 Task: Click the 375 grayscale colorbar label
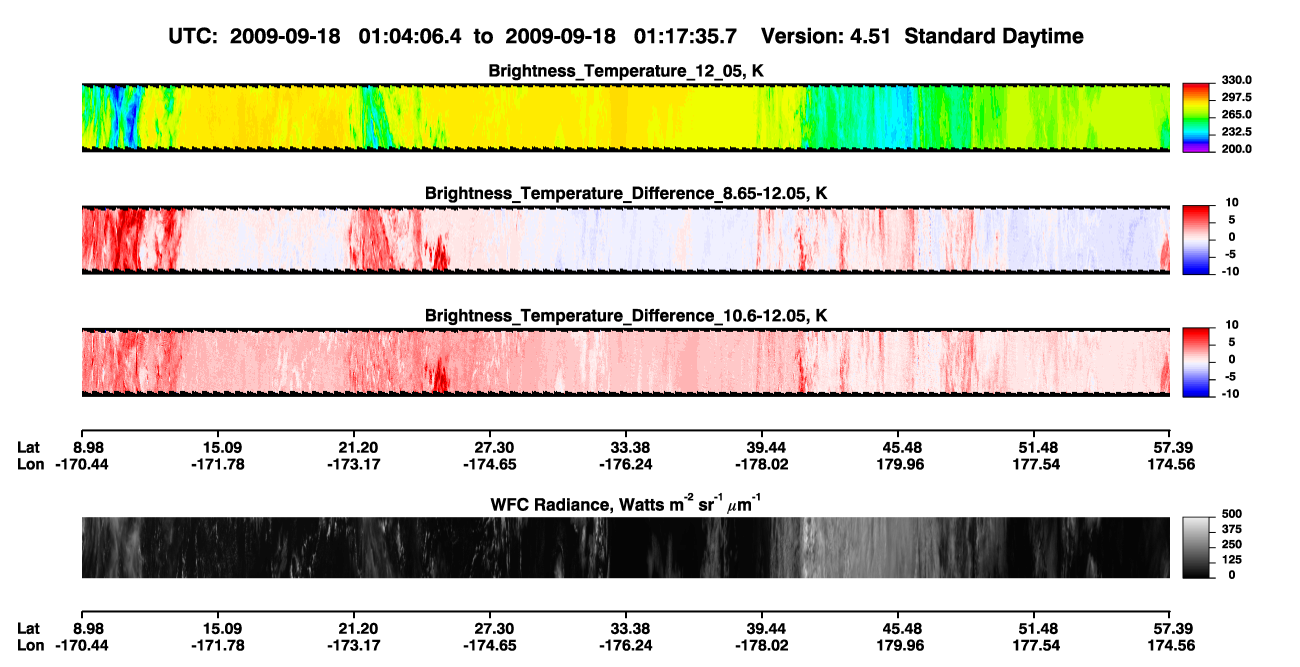coord(1232,529)
